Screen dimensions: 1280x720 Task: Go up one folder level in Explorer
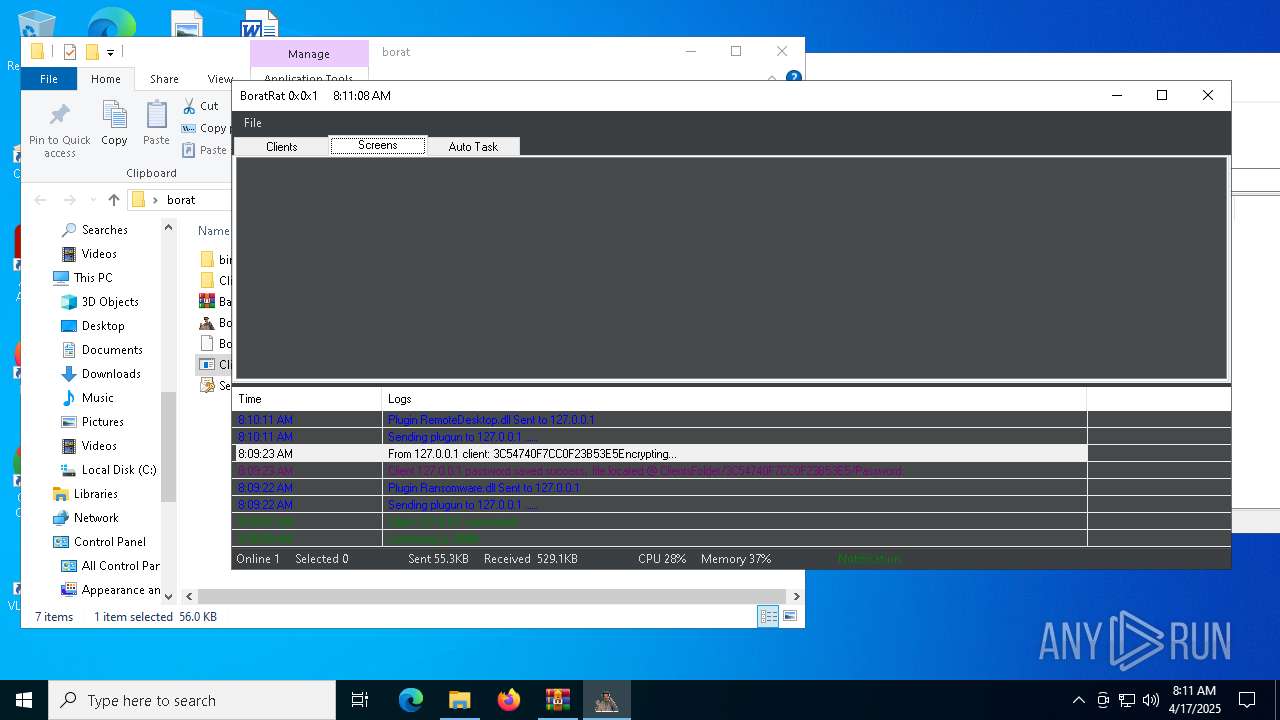[113, 200]
